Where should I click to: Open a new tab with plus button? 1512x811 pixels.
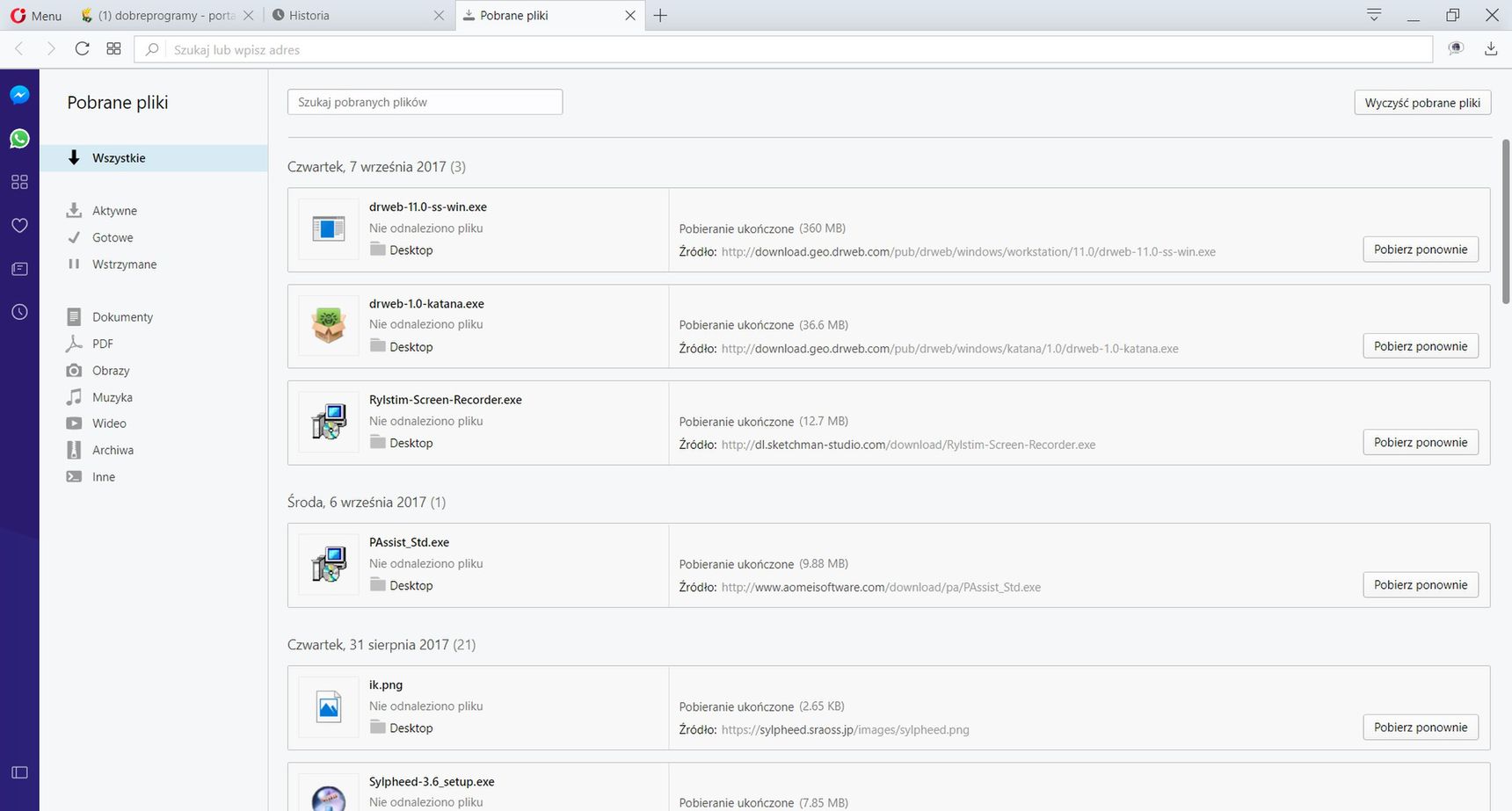[x=660, y=16]
